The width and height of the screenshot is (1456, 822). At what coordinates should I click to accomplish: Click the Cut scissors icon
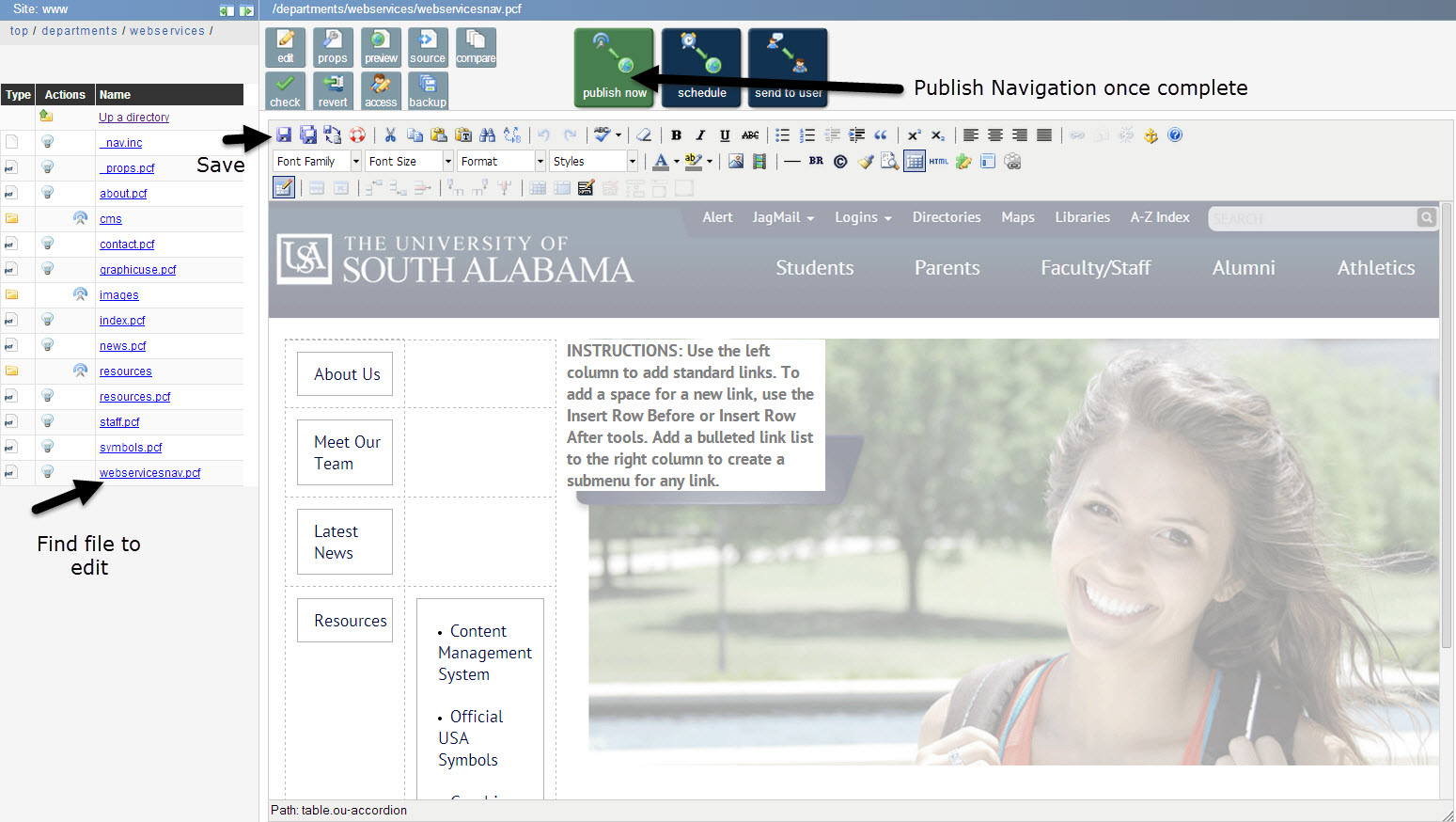pos(390,135)
